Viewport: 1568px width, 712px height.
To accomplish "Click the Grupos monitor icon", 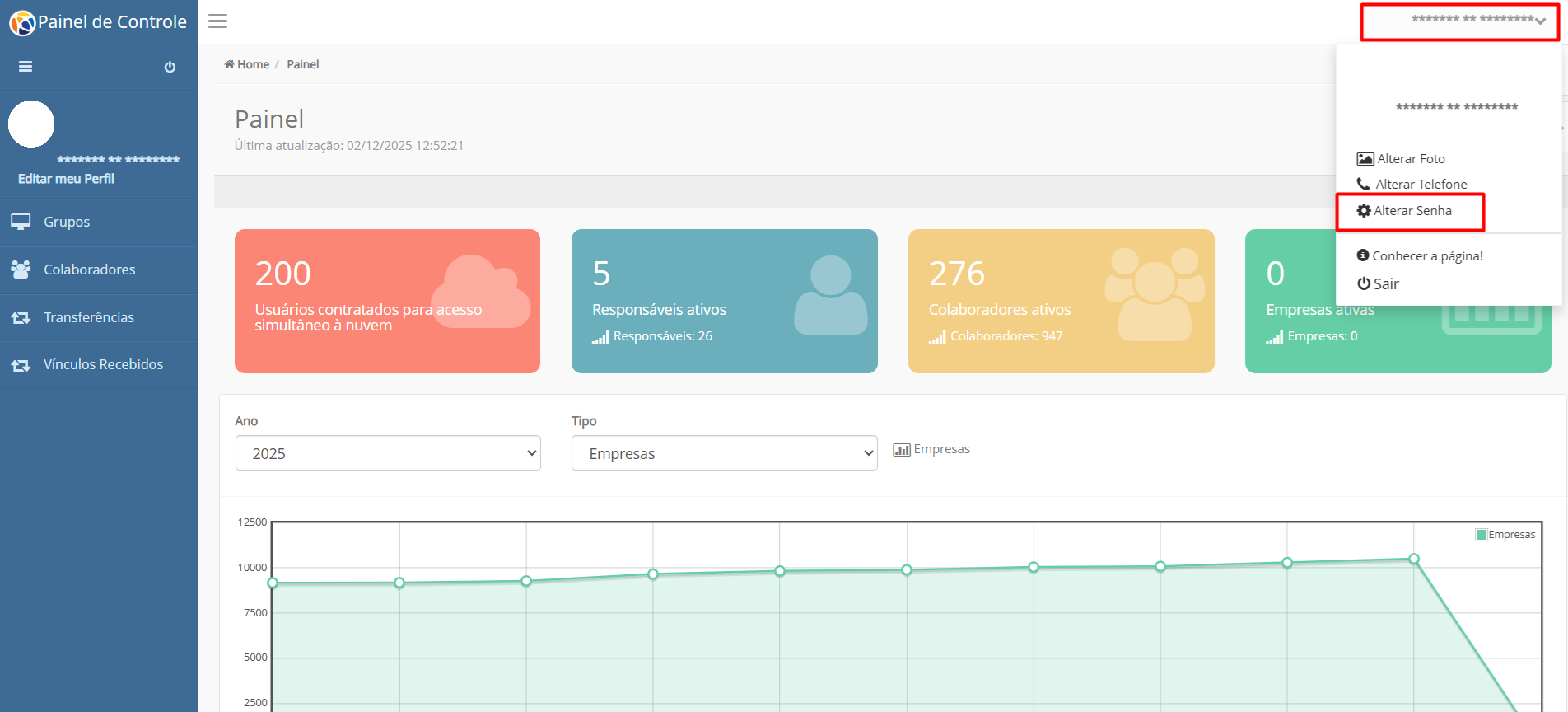I will [21, 222].
